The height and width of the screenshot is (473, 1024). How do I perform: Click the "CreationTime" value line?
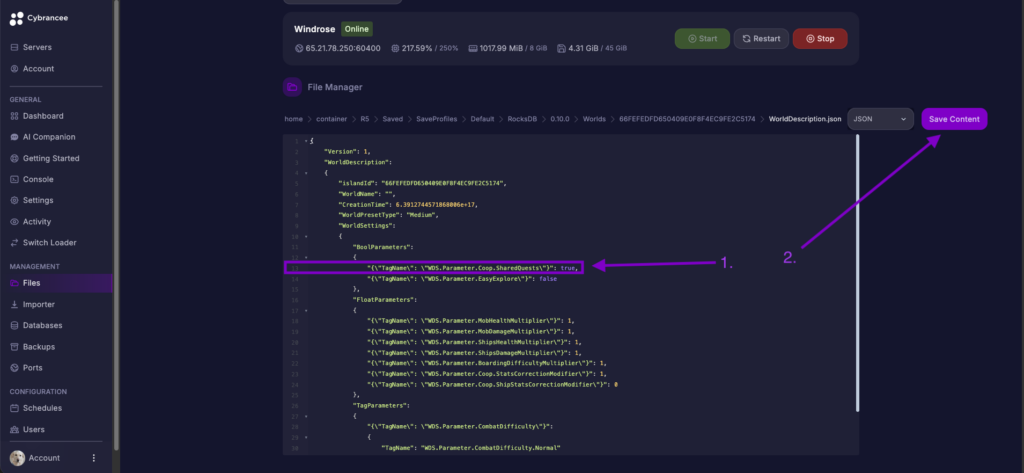408,204
